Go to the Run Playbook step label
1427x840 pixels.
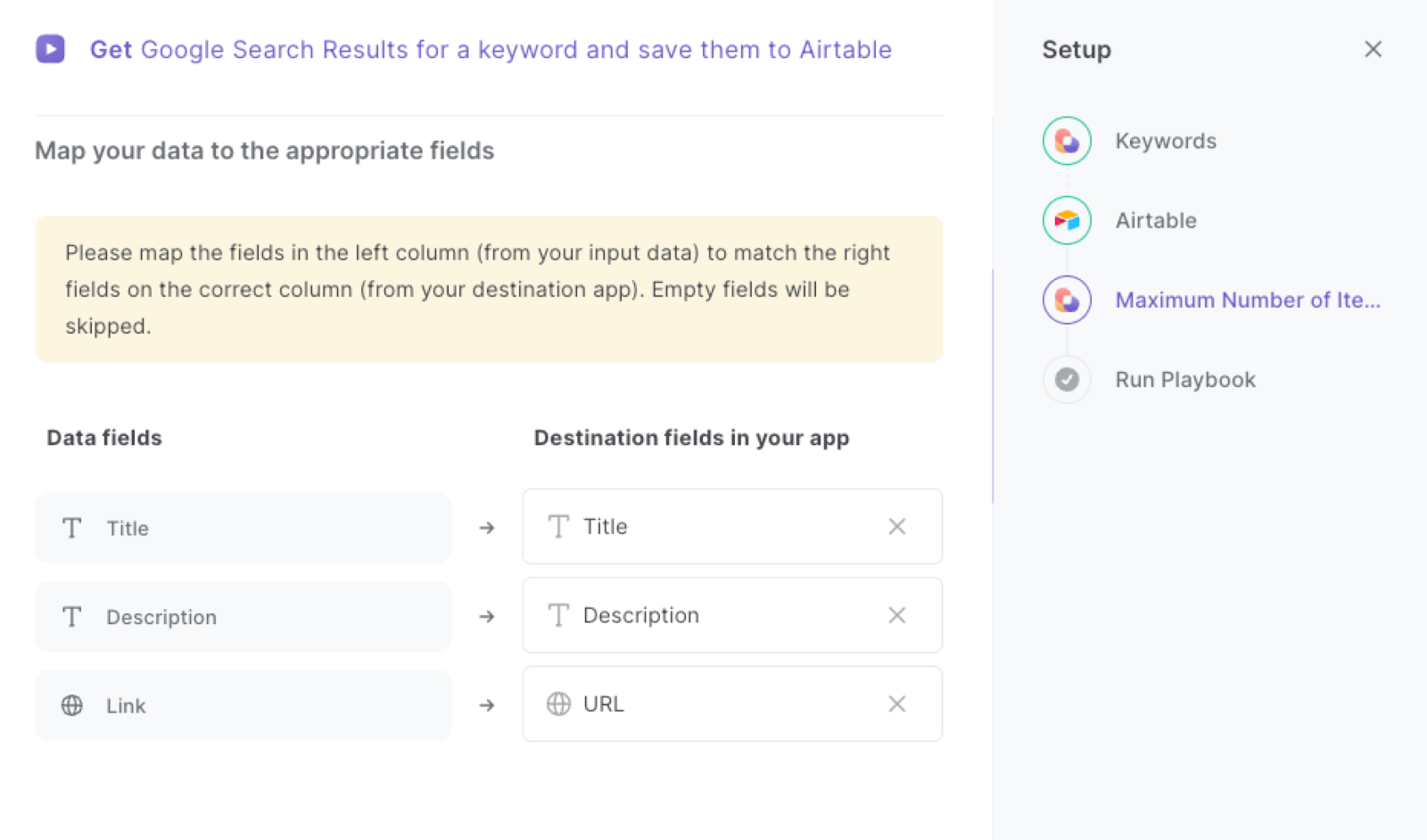(x=1185, y=380)
